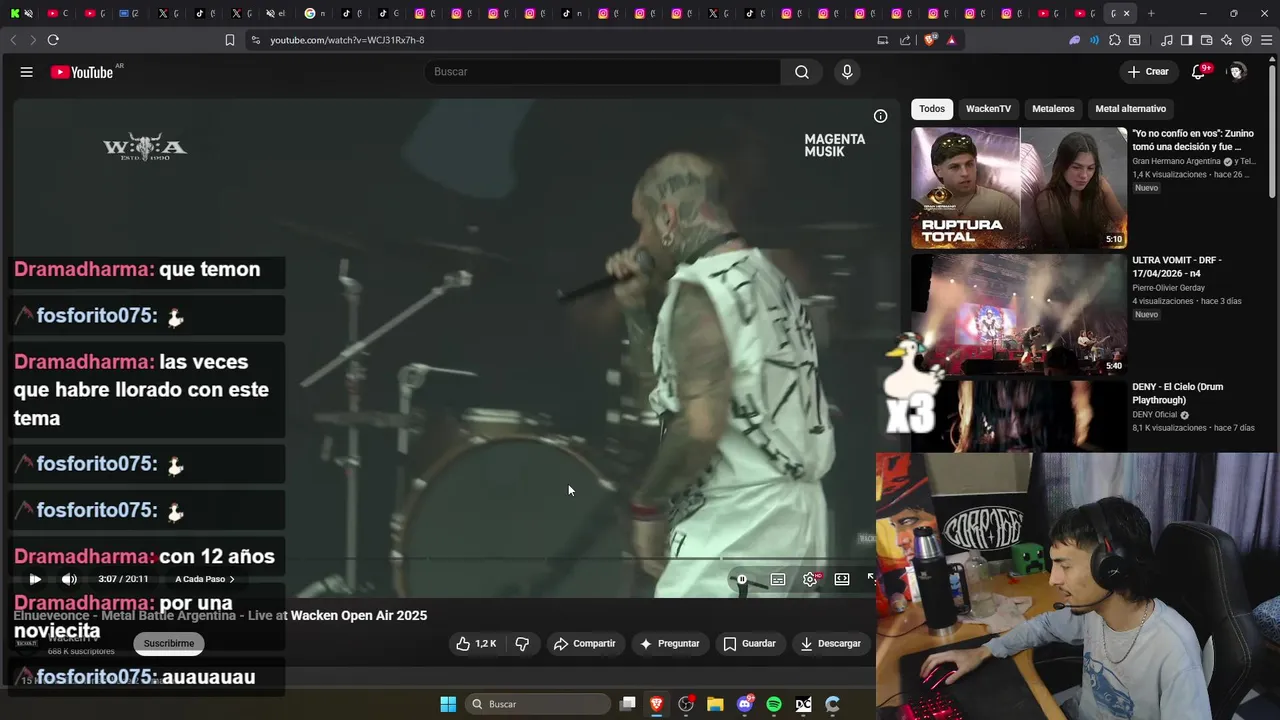The image size is (1280, 720).
Task: Open the ULTRA VOMIT concert thumbnail
Action: pos(1019,315)
